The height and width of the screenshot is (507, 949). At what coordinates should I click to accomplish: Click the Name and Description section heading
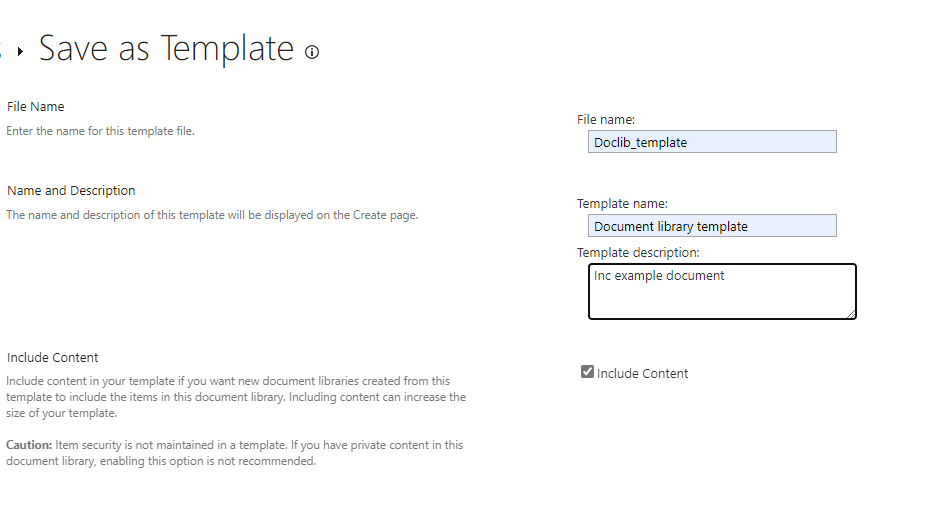pos(71,191)
